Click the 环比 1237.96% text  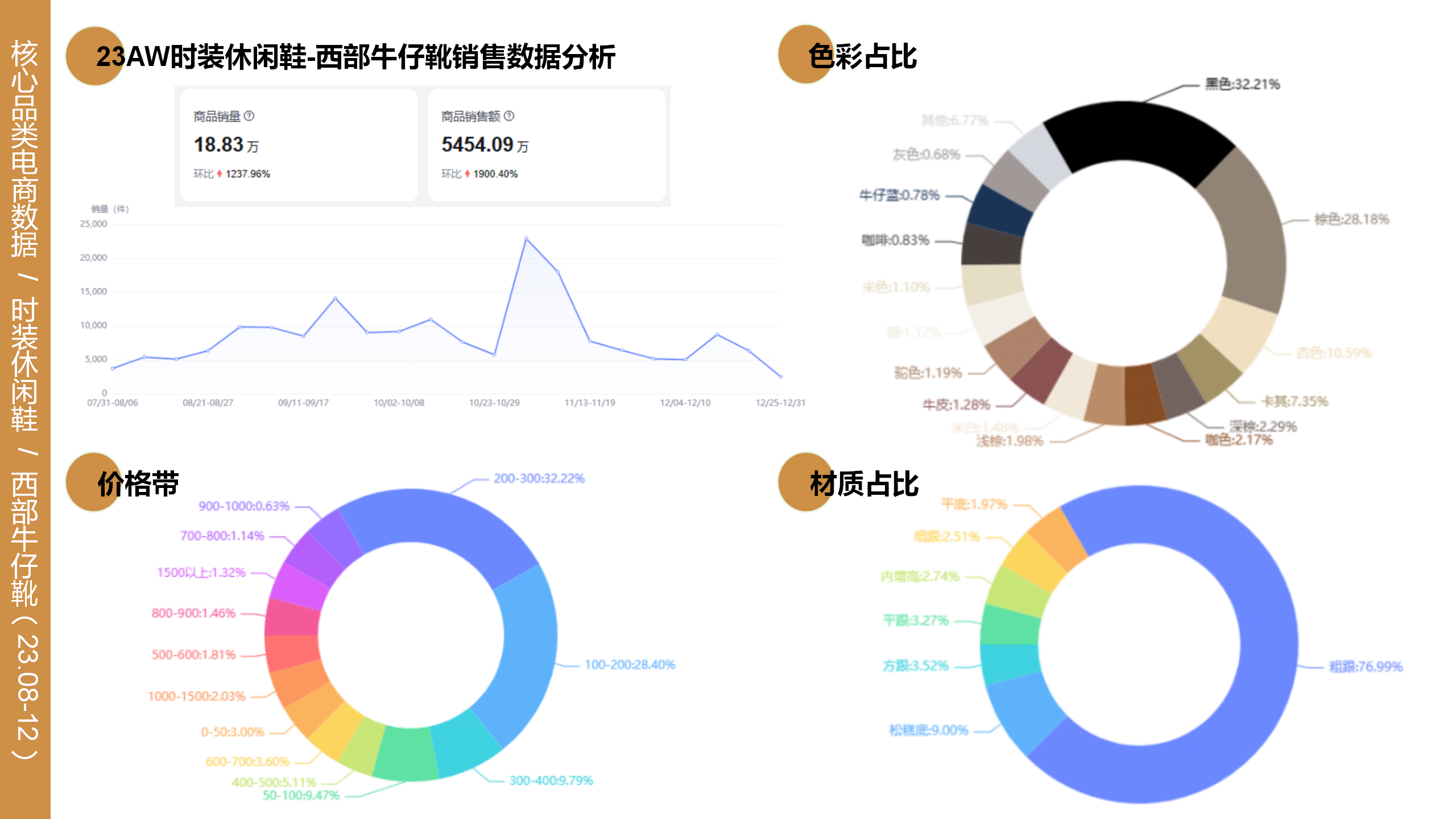[x=231, y=174]
